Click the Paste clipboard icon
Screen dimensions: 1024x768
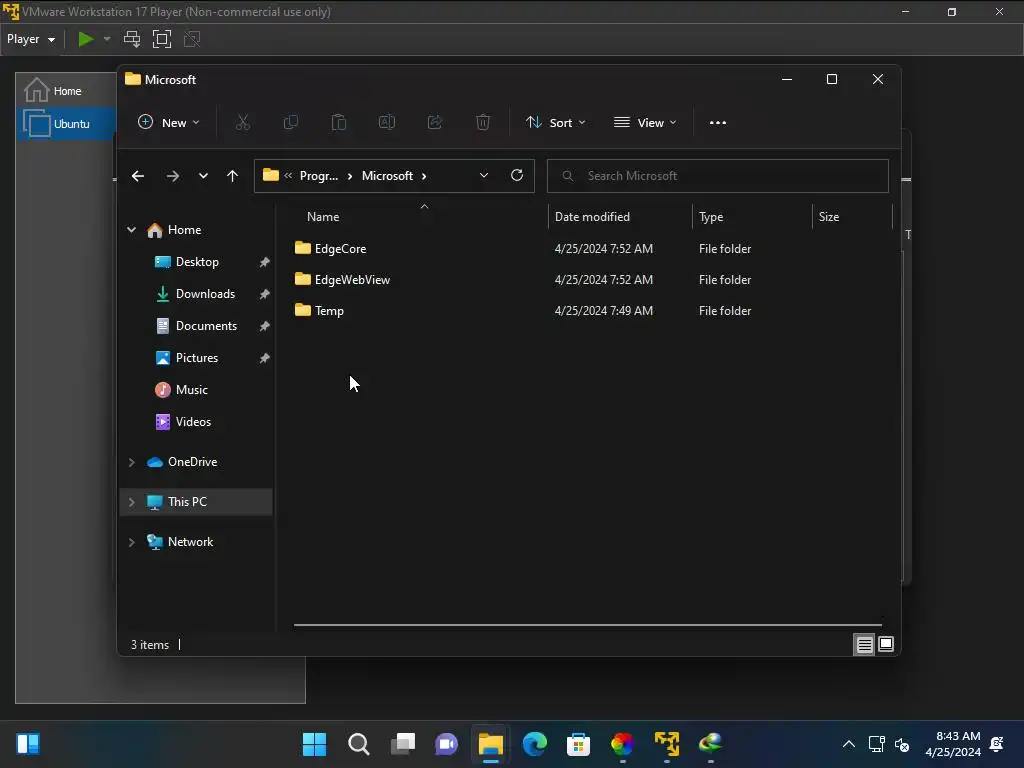tap(338, 123)
